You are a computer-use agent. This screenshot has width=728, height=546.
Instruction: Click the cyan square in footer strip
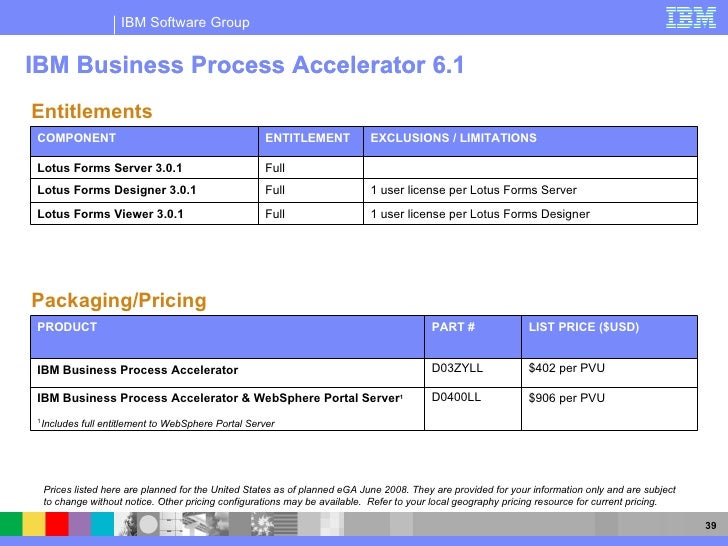[x=103, y=524]
